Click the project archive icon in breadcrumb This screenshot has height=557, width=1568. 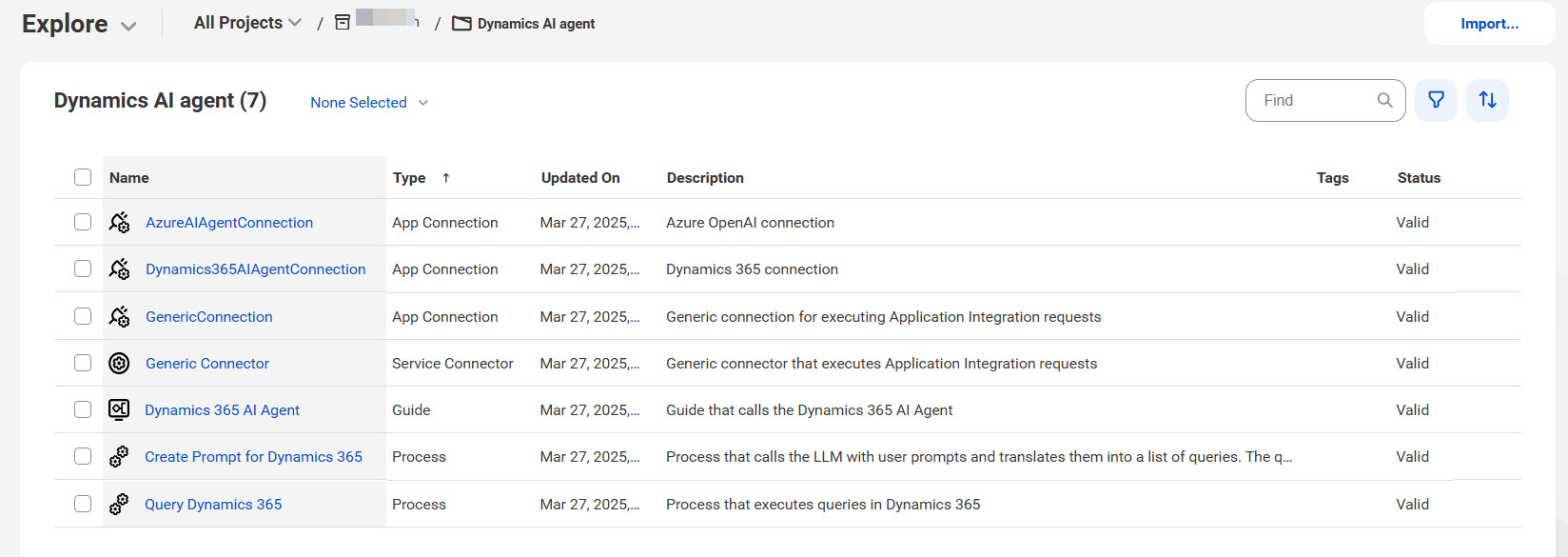[x=343, y=23]
